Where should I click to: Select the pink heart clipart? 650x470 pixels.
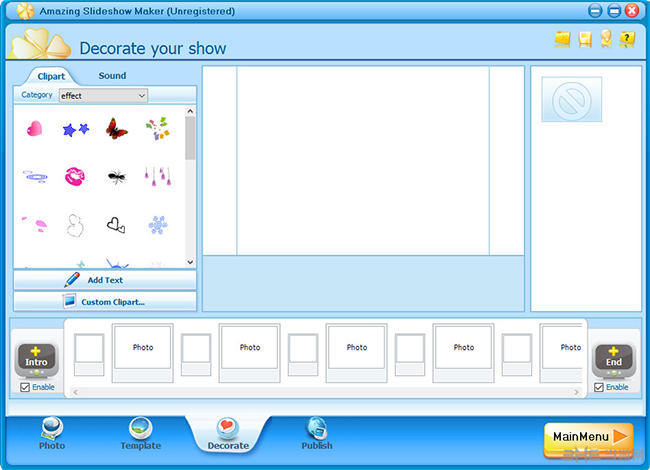(x=34, y=128)
